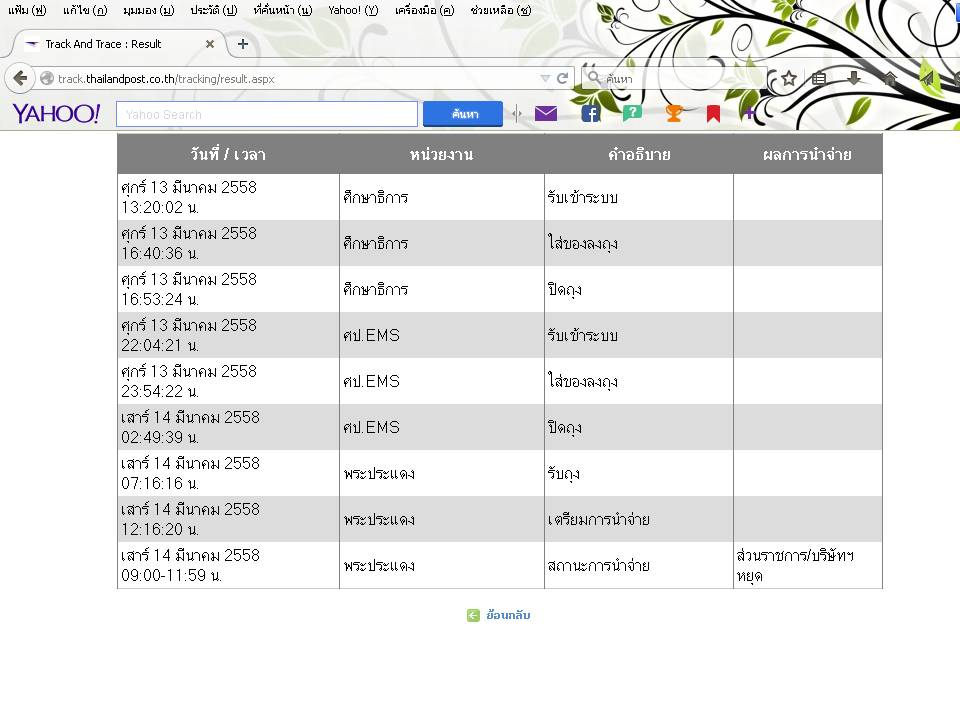960x720 pixels.
Task: Open the Yahoo! menu
Action: (x=353, y=10)
